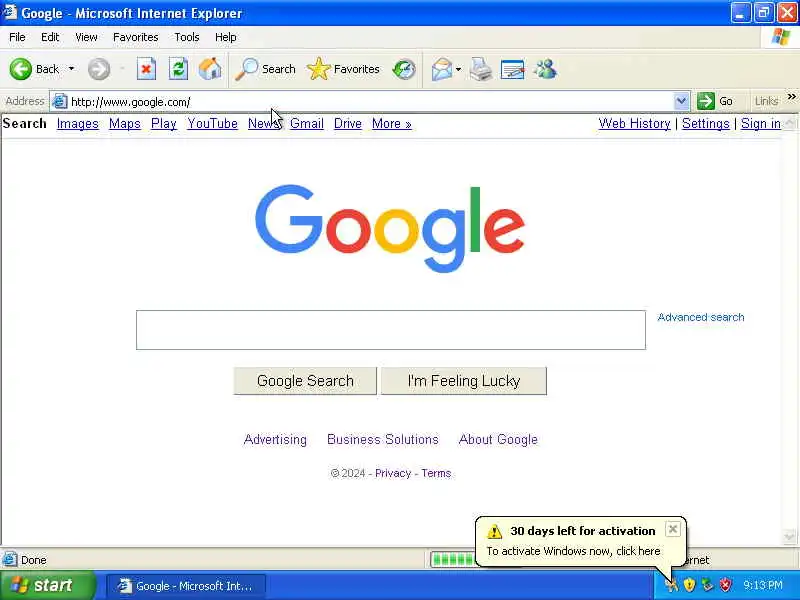Open the Gmail link
The height and width of the screenshot is (600, 800).
[307, 123]
